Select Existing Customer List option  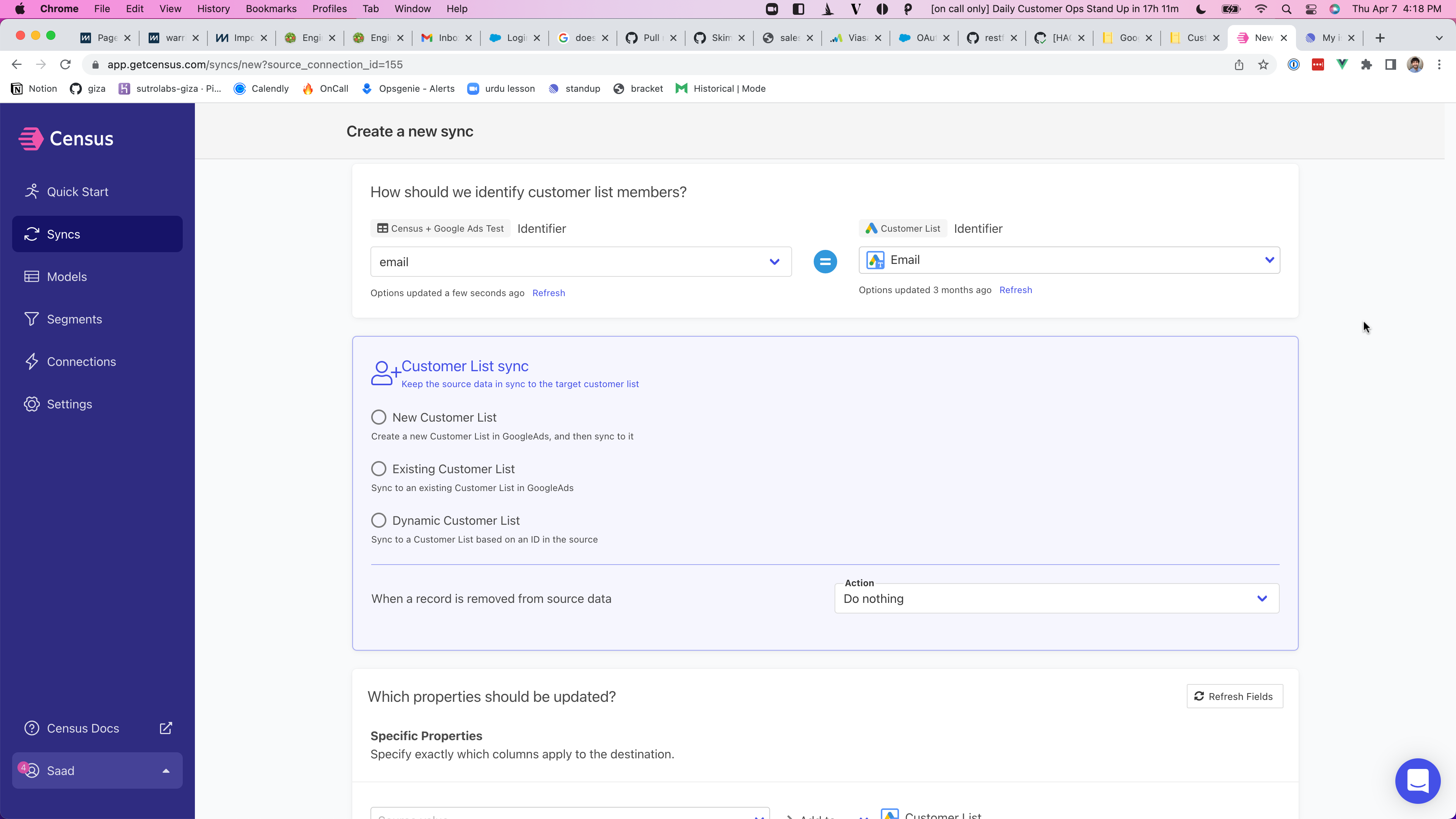pos(379,469)
